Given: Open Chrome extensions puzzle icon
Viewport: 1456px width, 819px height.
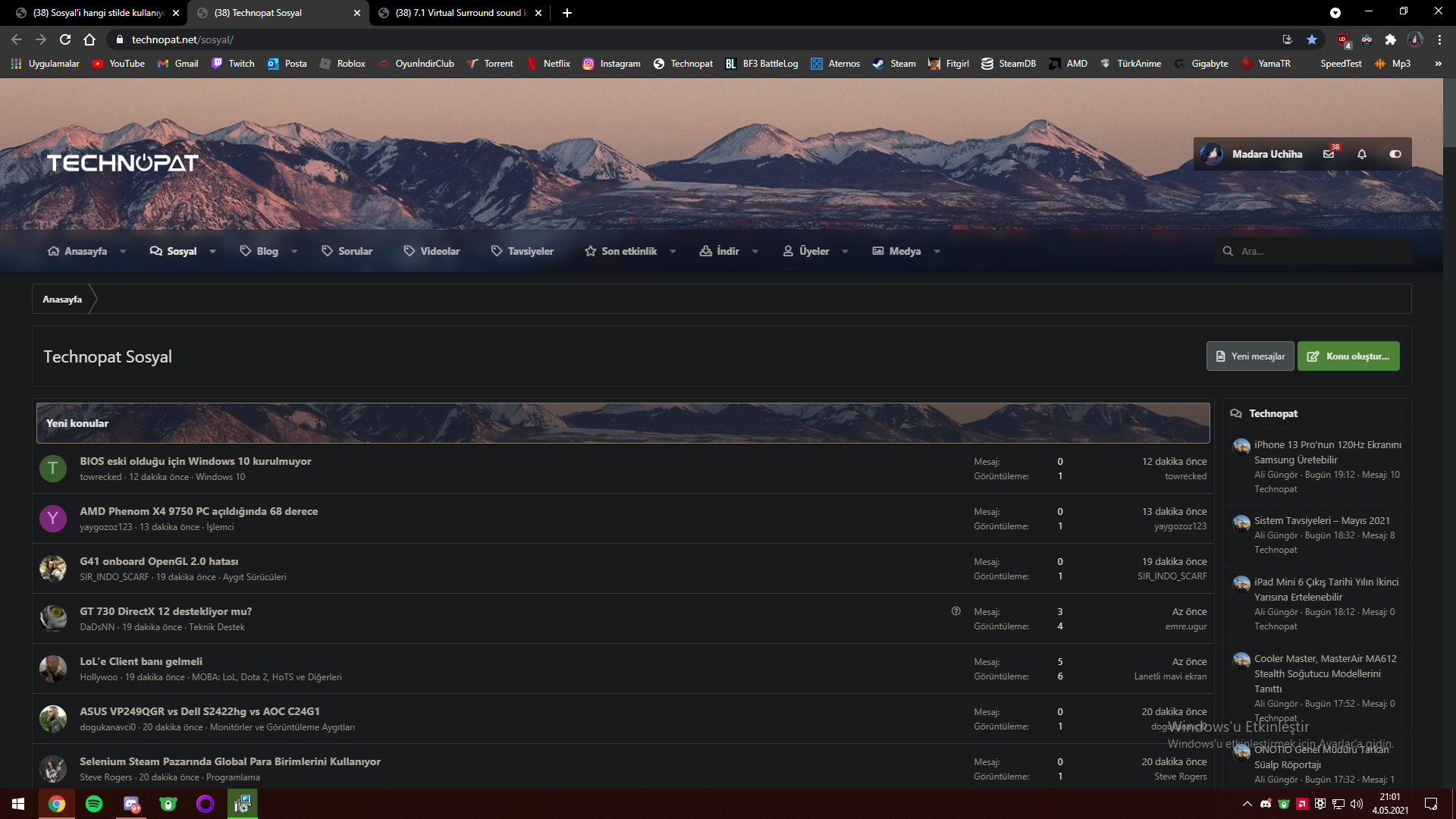Looking at the screenshot, I should (x=1390, y=39).
